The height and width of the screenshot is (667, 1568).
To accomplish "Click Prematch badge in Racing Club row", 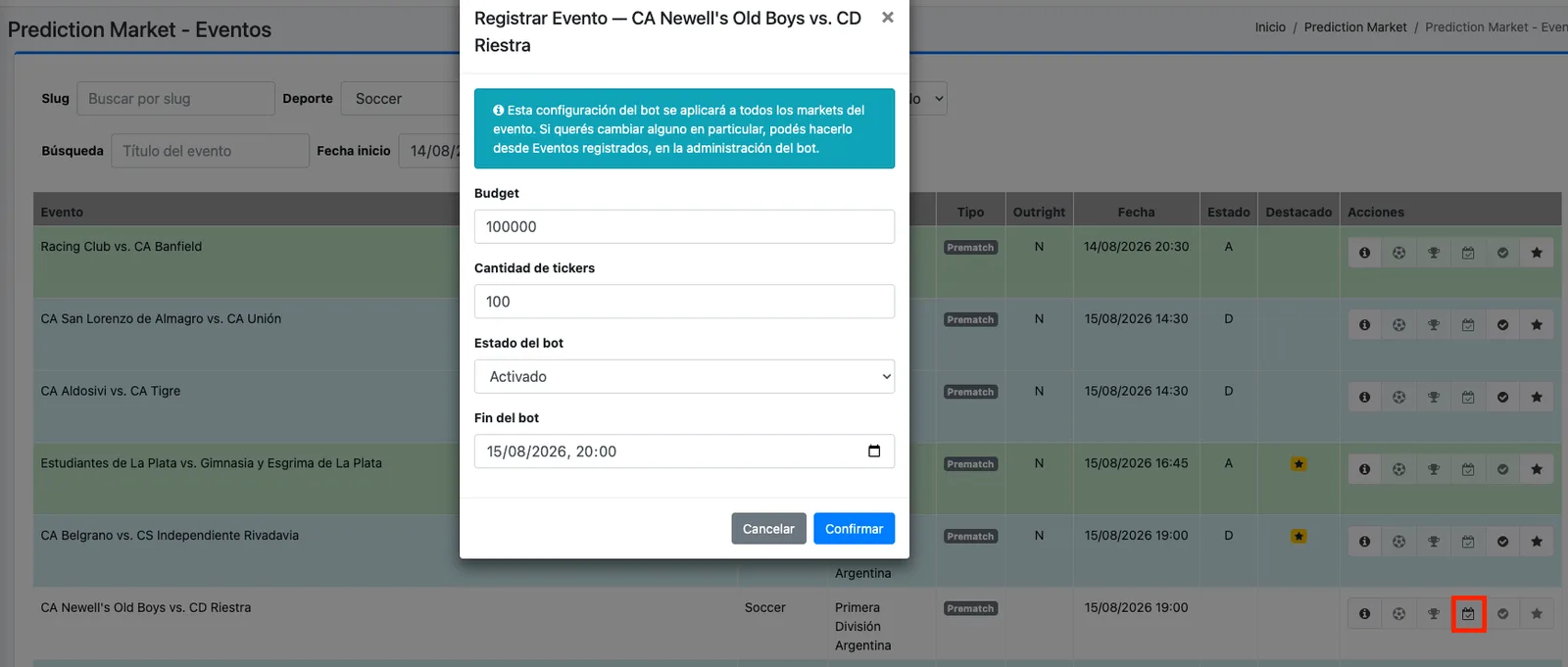I will click(x=970, y=248).
